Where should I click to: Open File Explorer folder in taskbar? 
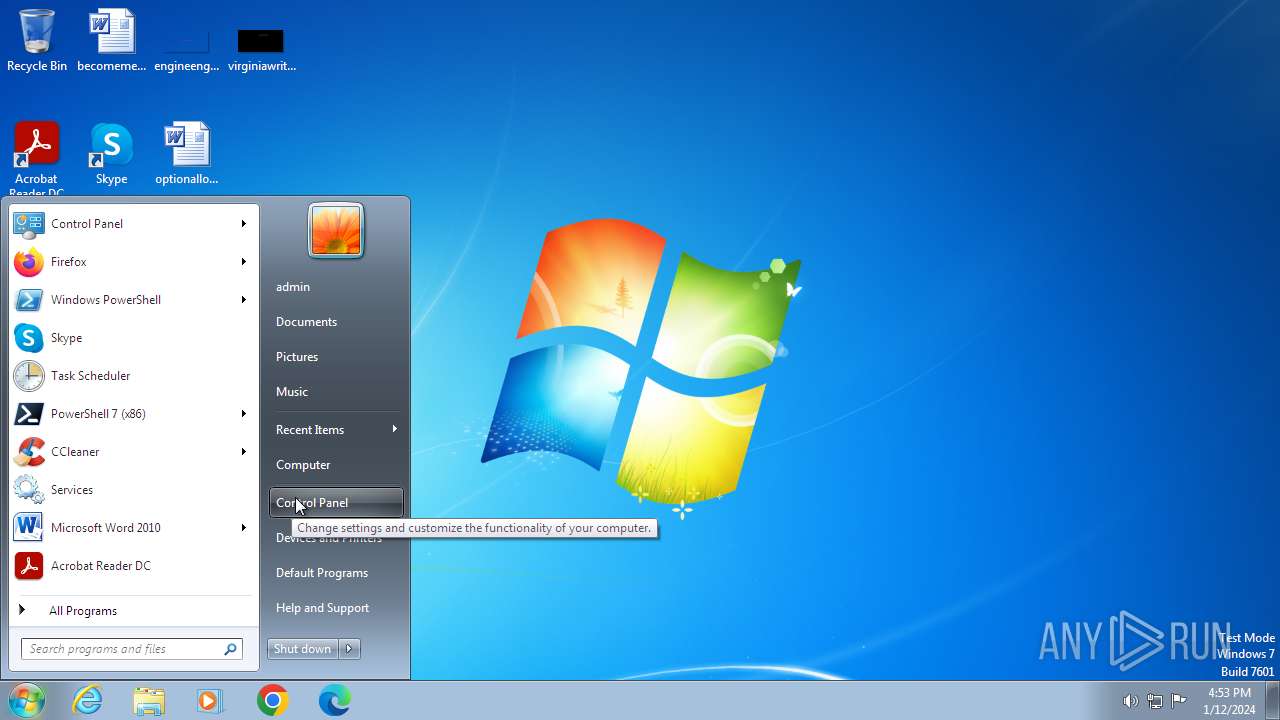[x=149, y=701]
